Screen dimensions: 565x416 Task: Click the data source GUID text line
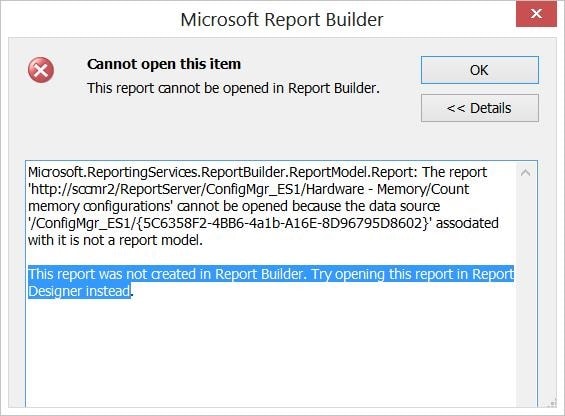(263, 223)
